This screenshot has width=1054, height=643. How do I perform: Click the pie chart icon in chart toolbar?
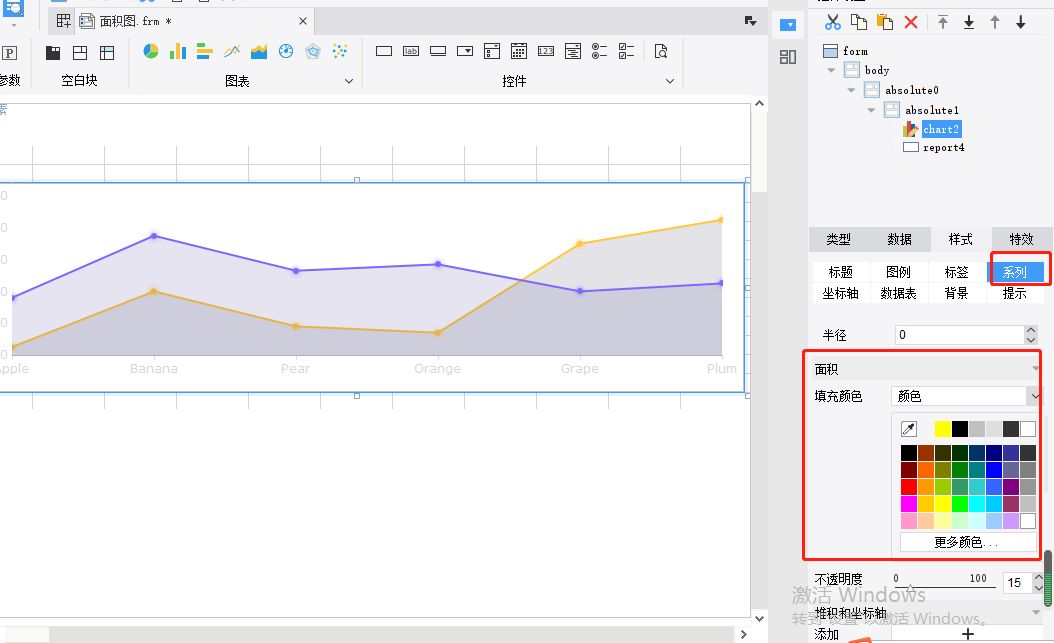pyautogui.click(x=151, y=51)
